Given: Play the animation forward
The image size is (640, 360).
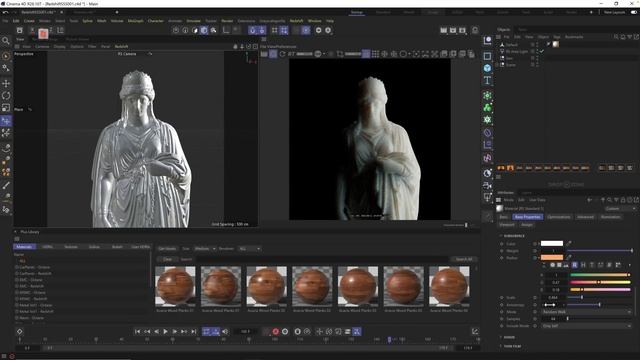Looking at the screenshot, I should tap(165, 332).
